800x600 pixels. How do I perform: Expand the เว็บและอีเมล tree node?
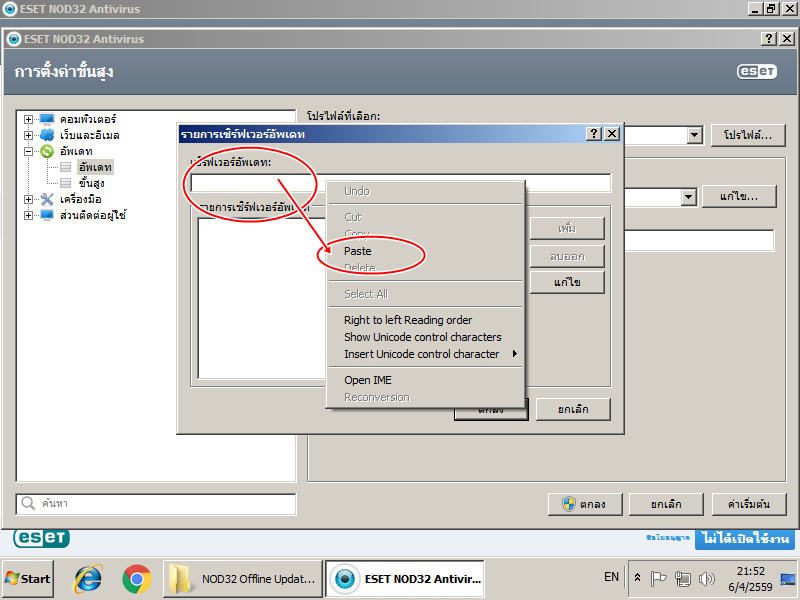pos(29,135)
